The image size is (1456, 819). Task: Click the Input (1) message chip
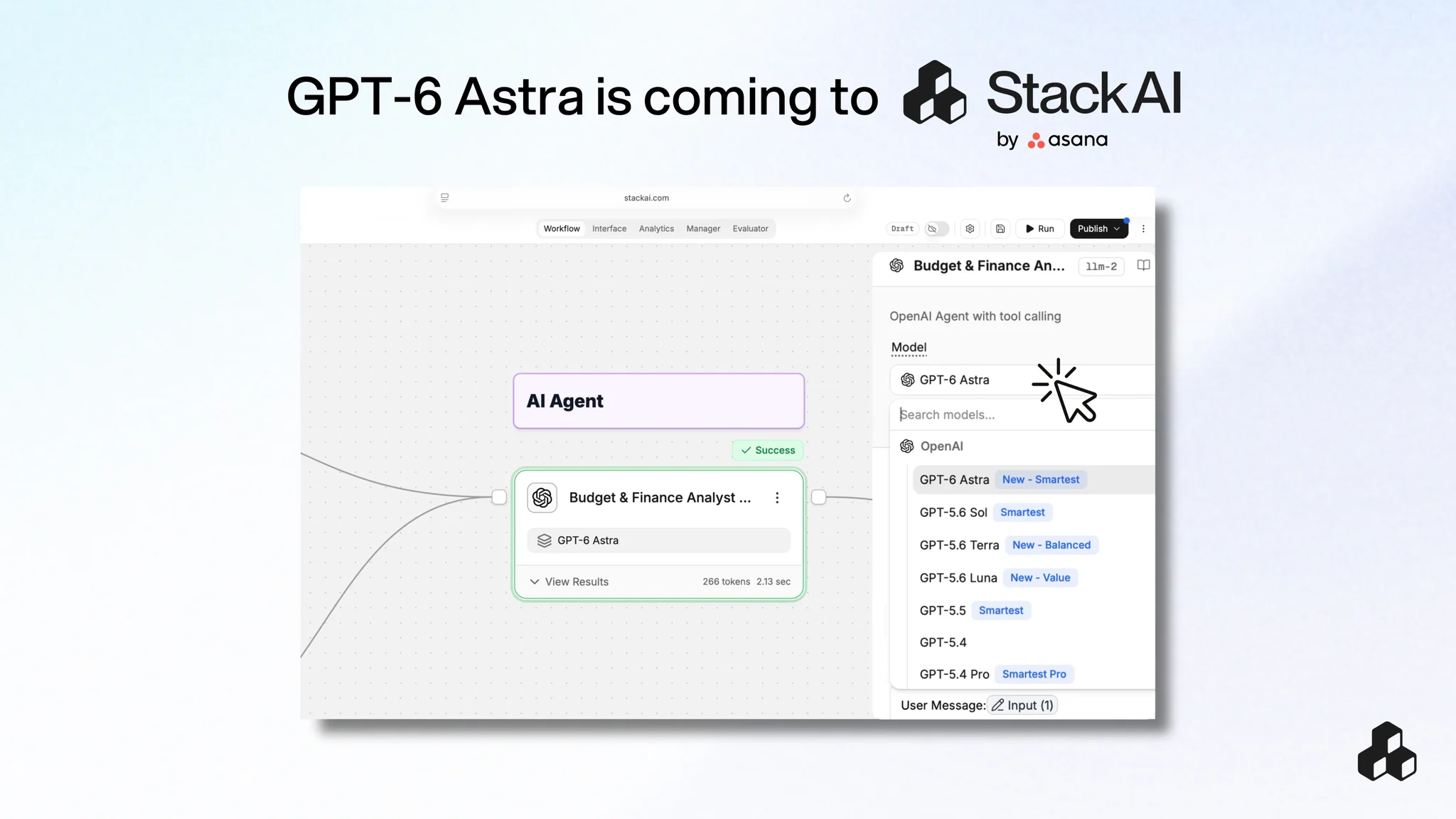1022,705
